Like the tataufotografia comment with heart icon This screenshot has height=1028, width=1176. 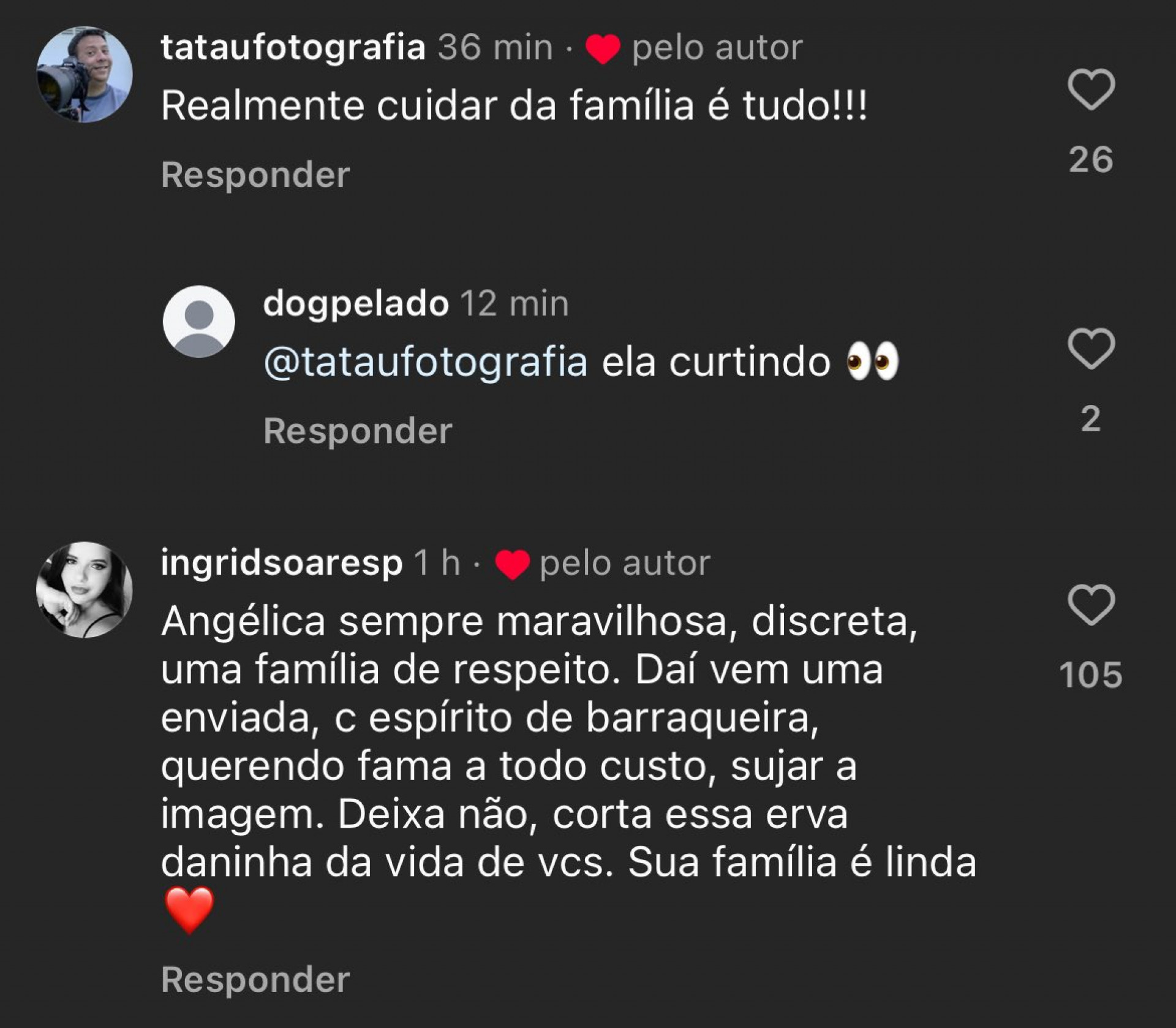(1091, 89)
